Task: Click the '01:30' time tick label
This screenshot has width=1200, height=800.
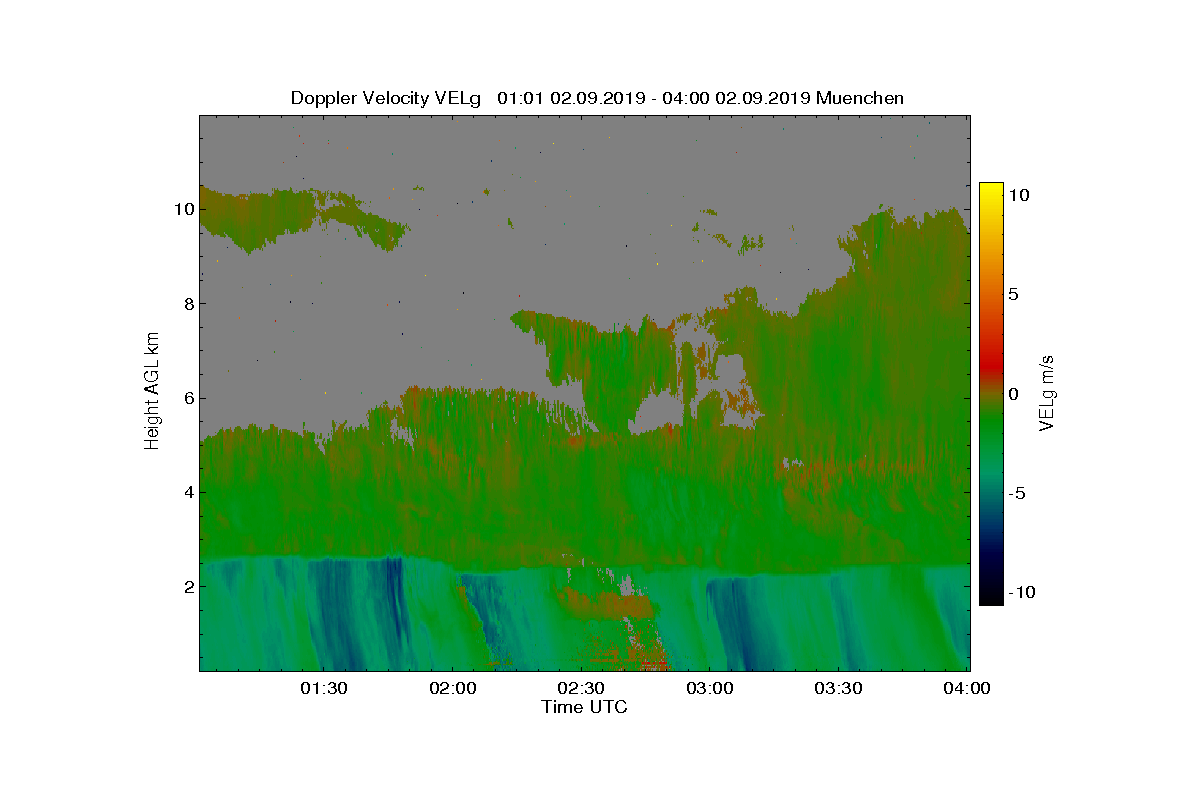Action: point(324,688)
